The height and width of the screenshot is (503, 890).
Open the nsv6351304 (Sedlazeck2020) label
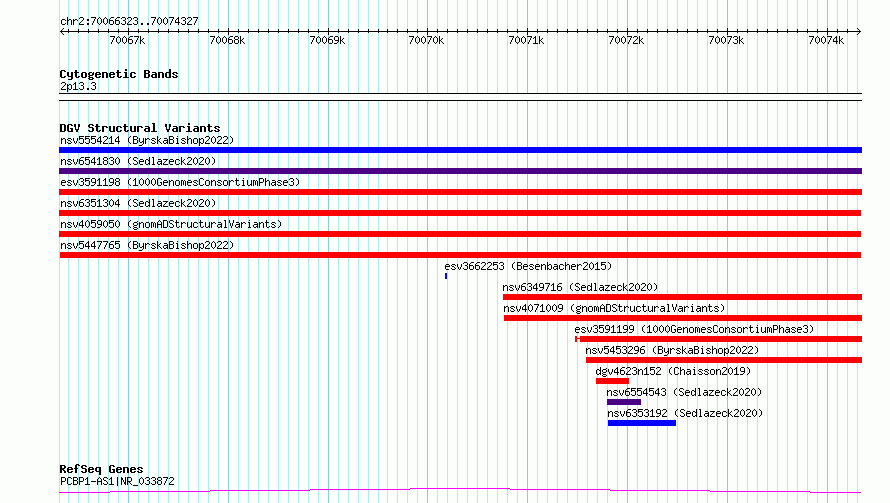coord(138,203)
